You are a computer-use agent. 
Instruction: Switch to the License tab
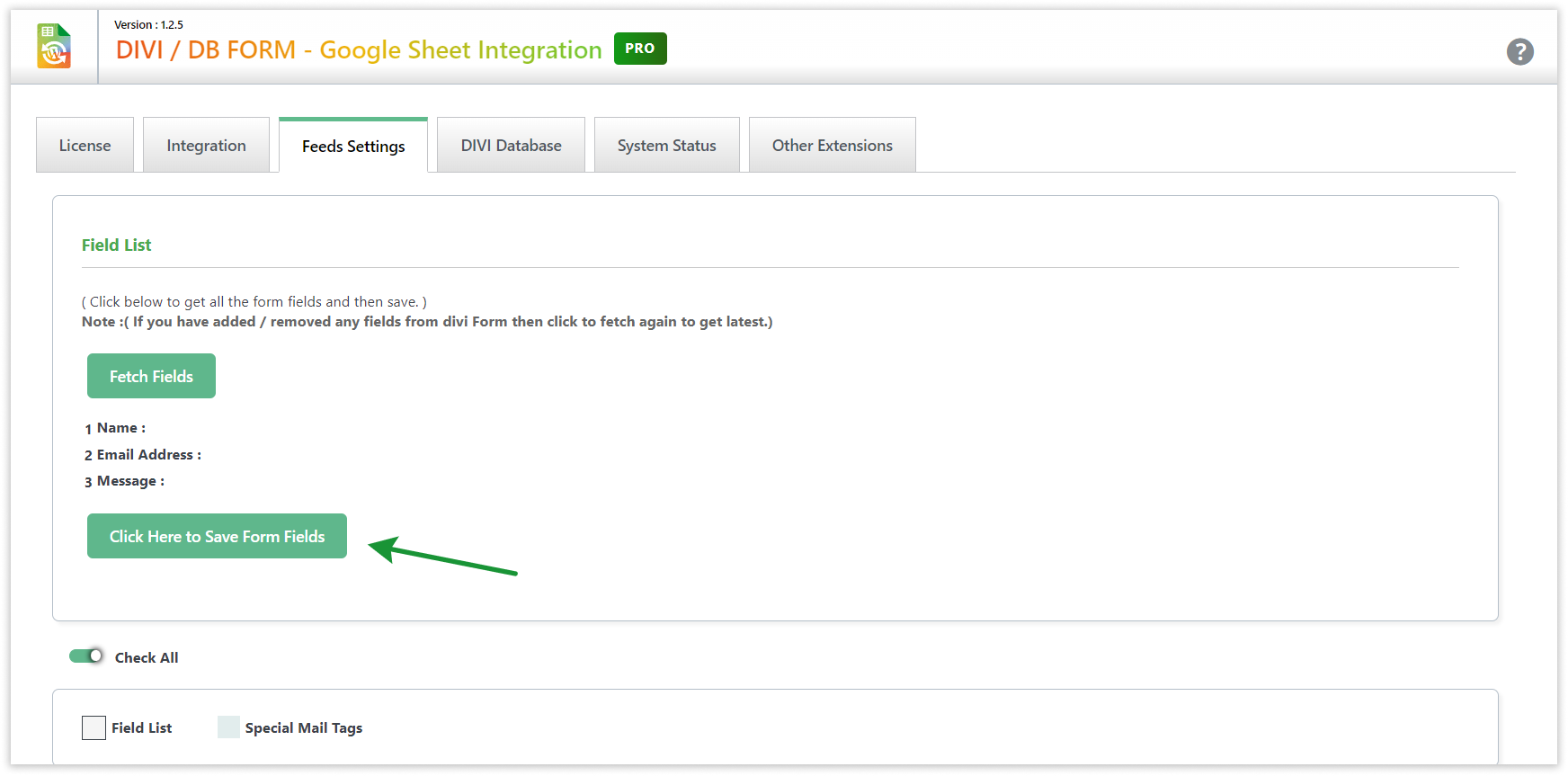85,146
